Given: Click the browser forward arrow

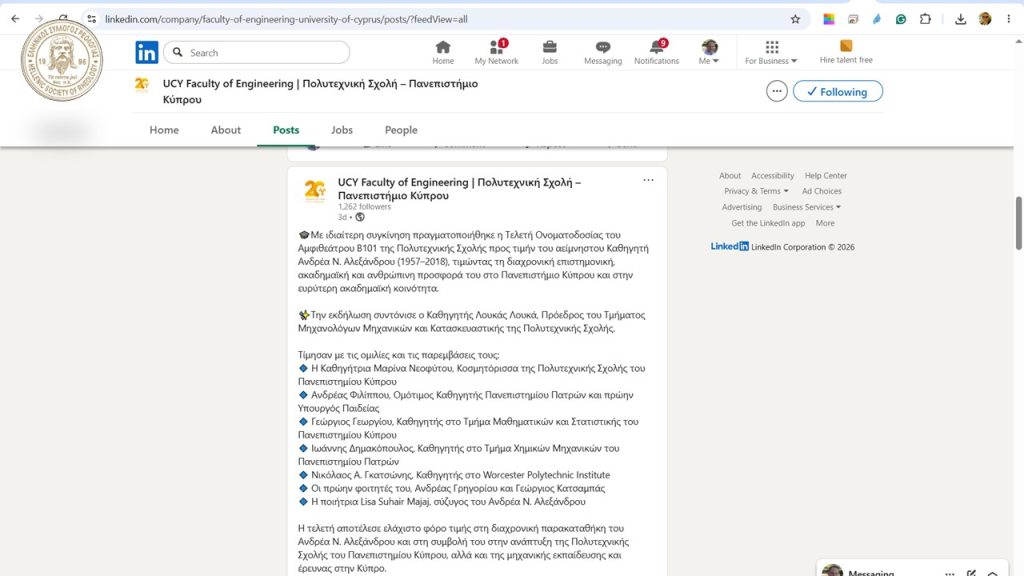Looking at the screenshot, I should click(x=39, y=19).
